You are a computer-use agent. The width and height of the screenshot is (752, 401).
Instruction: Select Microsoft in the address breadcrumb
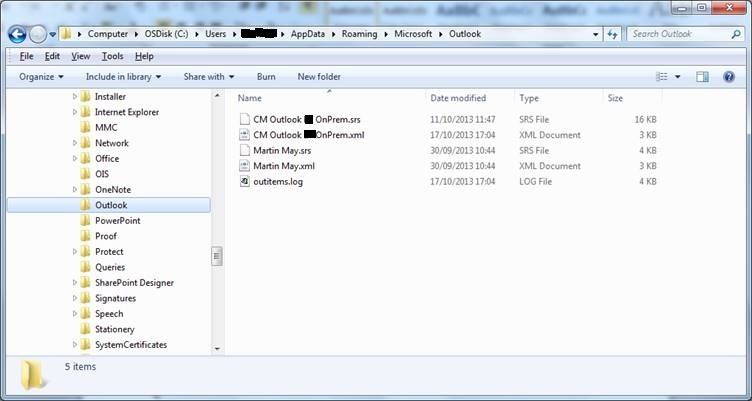pyautogui.click(x=413, y=34)
